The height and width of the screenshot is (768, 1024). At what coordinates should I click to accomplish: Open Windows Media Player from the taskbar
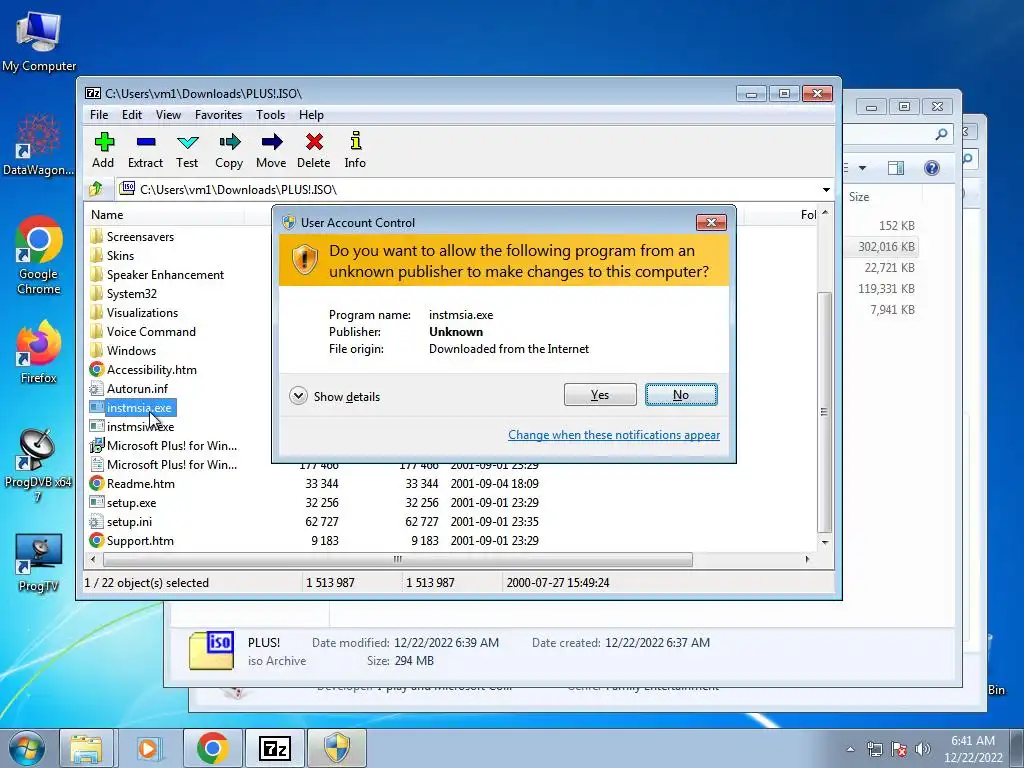(148, 748)
